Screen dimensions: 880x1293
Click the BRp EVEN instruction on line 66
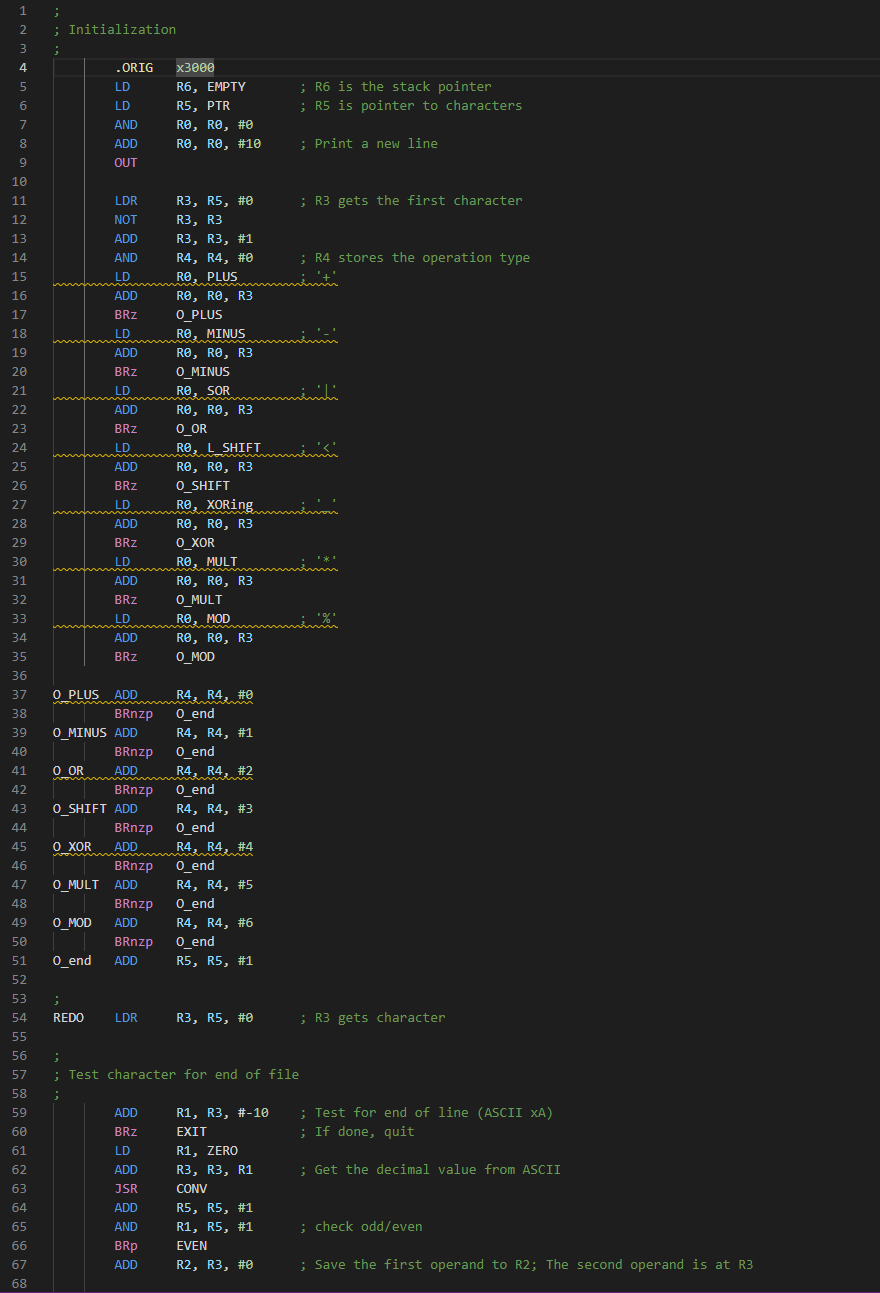[x=160, y=1245]
